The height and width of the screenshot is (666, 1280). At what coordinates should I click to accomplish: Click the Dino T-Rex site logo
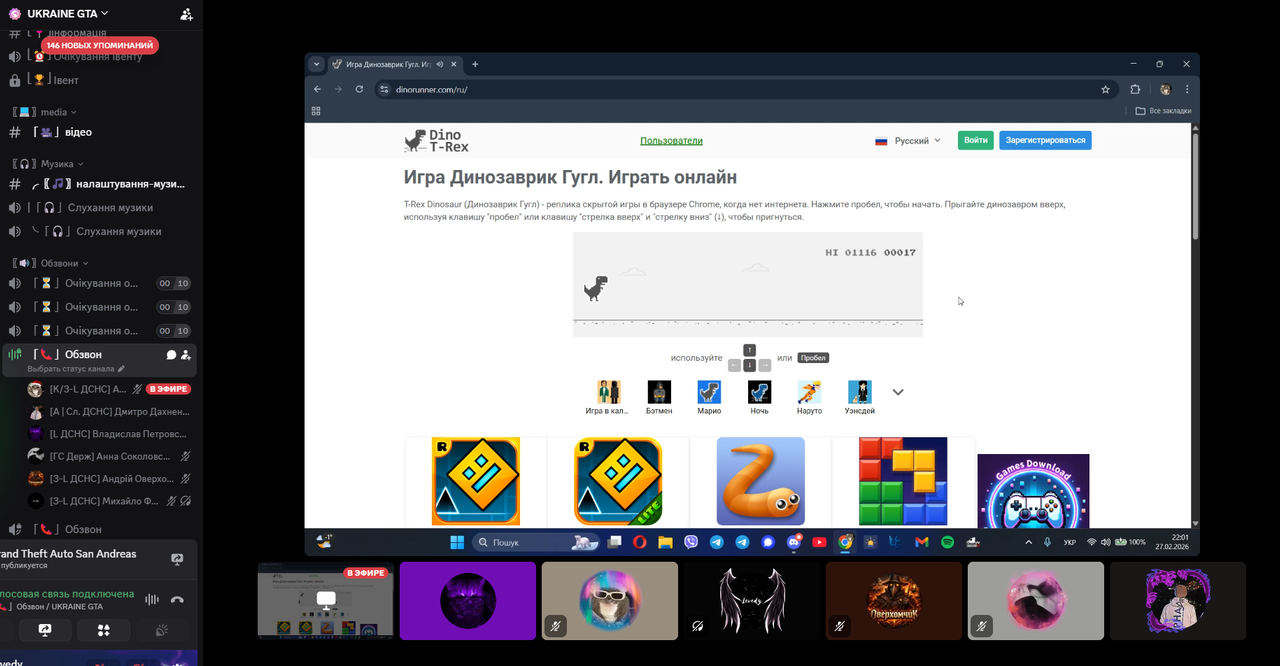(x=436, y=141)
